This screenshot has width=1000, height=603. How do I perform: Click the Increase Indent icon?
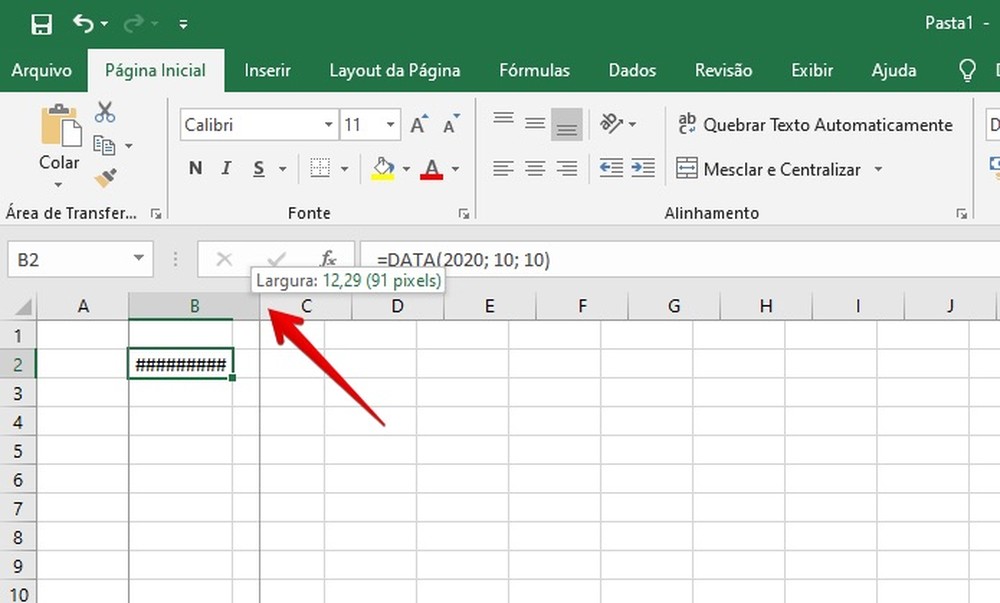tap(642, 168)
